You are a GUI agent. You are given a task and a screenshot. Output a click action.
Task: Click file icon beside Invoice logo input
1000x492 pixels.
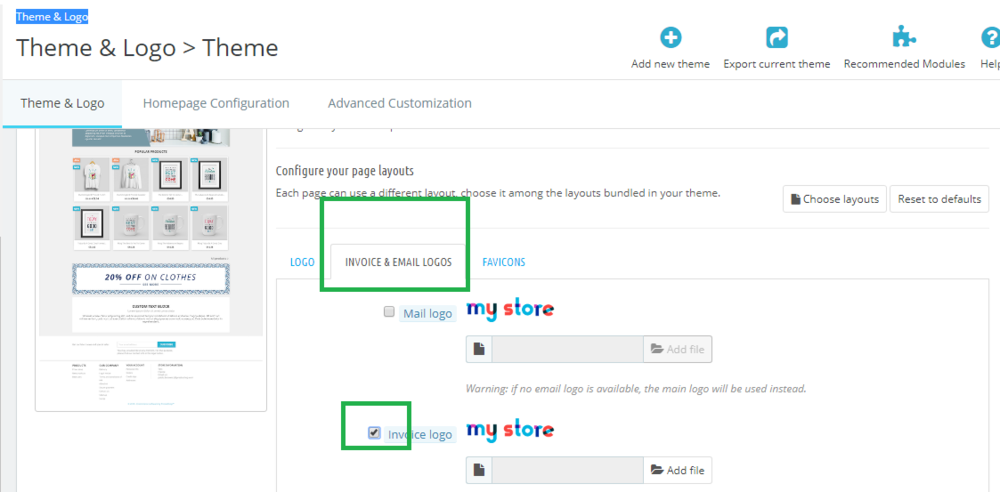(480, 470)
